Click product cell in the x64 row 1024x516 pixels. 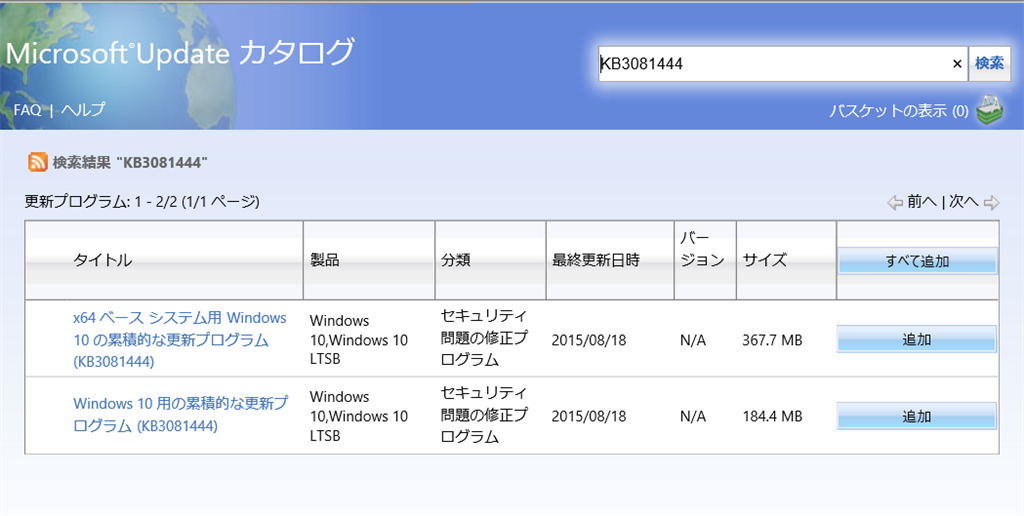tap(359, 340)
